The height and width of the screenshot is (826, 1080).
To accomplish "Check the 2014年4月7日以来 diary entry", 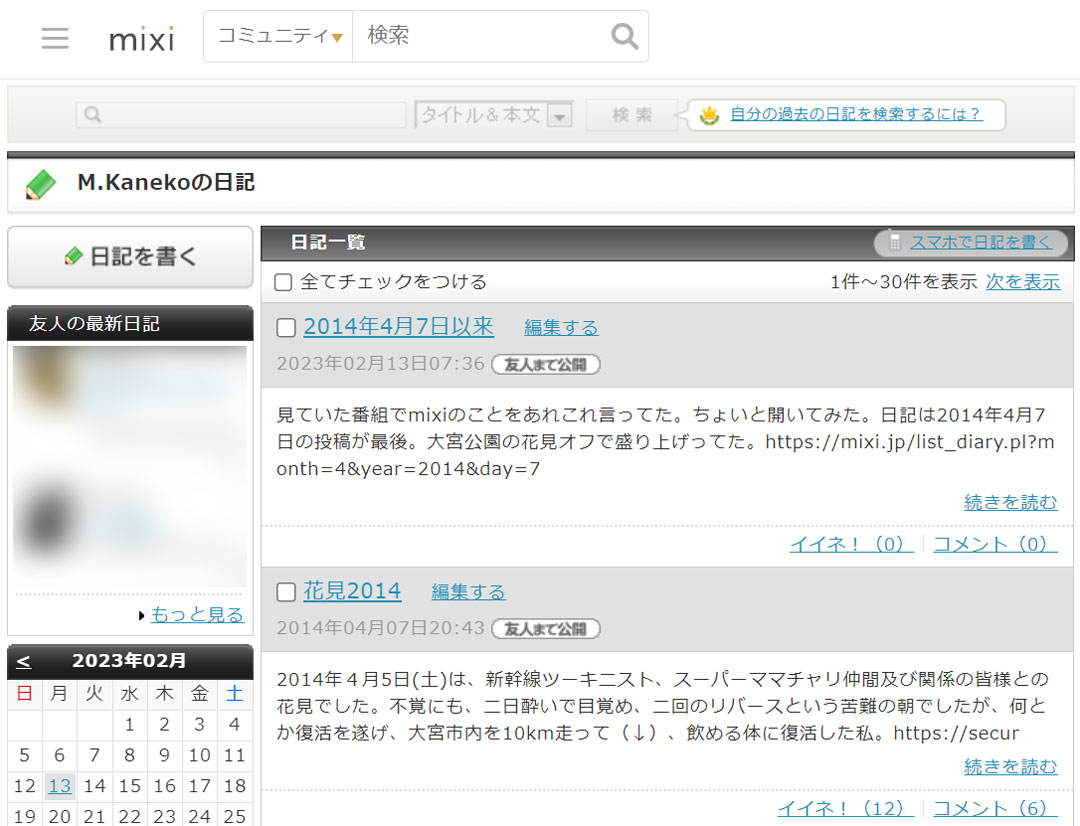I will 286,327.
